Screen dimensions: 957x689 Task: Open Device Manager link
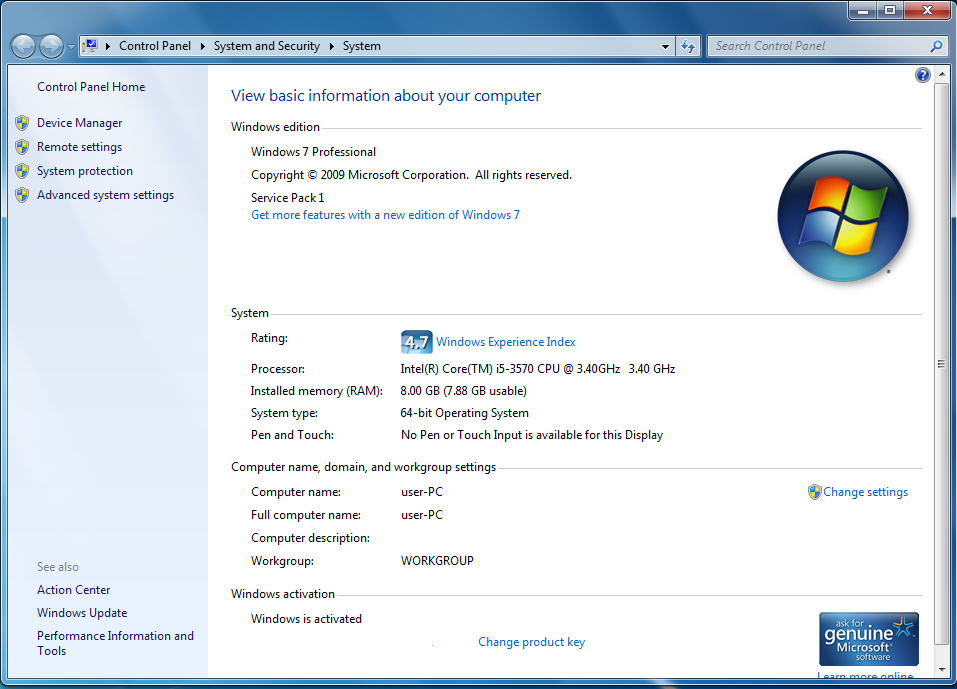coord(79,123)
